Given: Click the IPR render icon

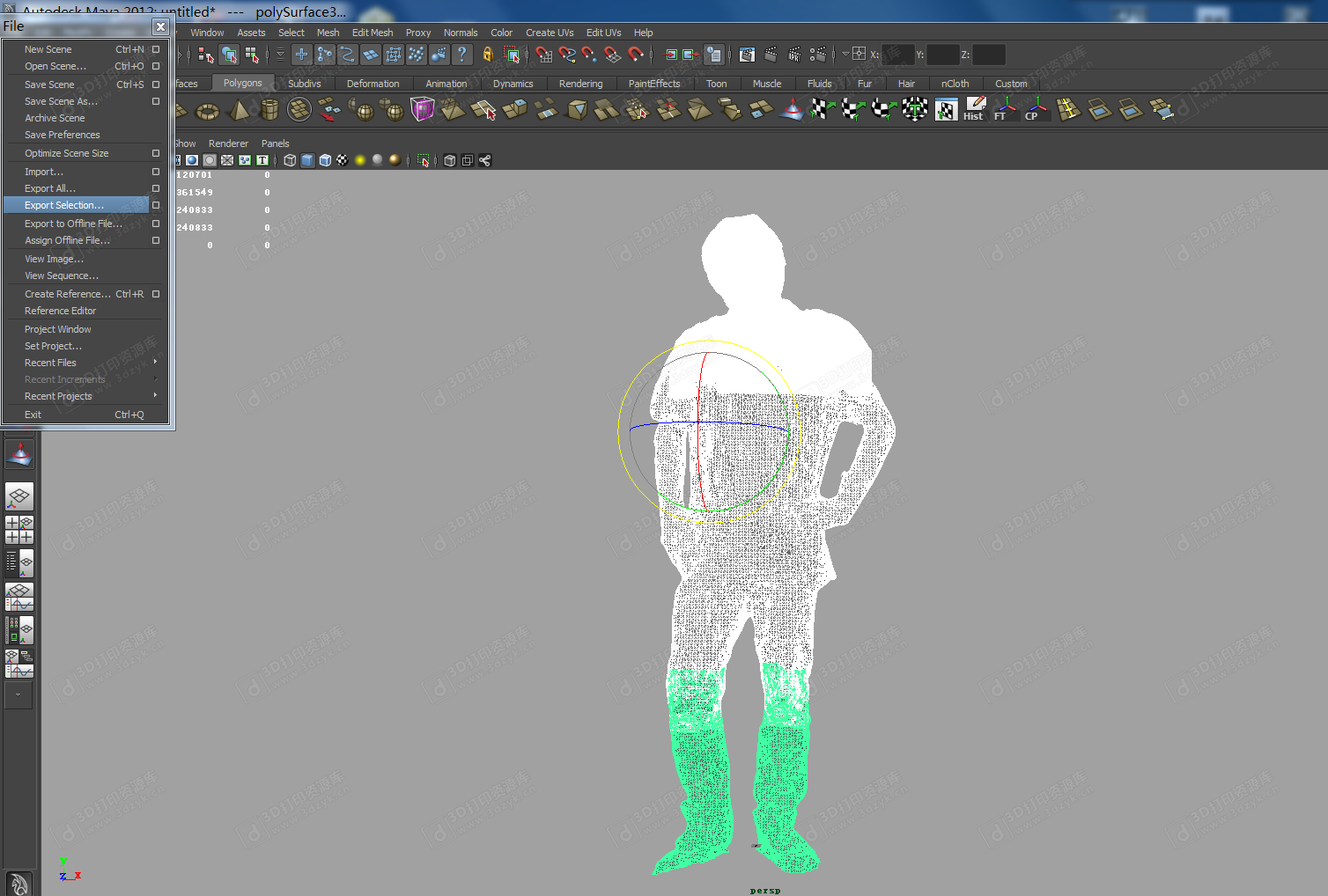Looking at the screenshot, I should coord(793,55).
